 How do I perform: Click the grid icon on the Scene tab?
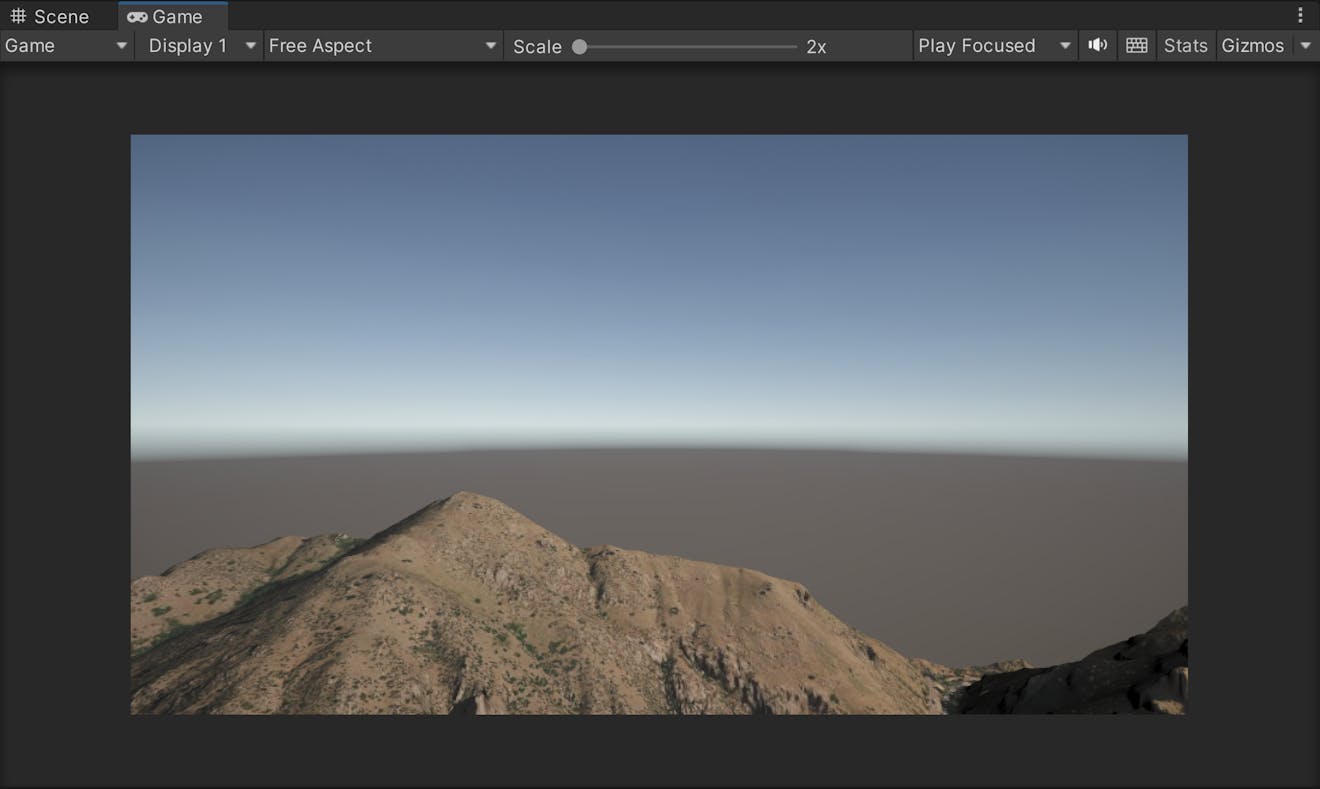(x=17, y=15)
